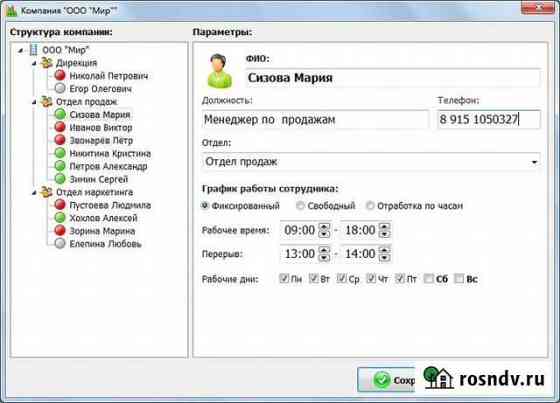Collapse the Дирекция tree branch
Viewport: 560px width, 403px height.
click(34, 63)
